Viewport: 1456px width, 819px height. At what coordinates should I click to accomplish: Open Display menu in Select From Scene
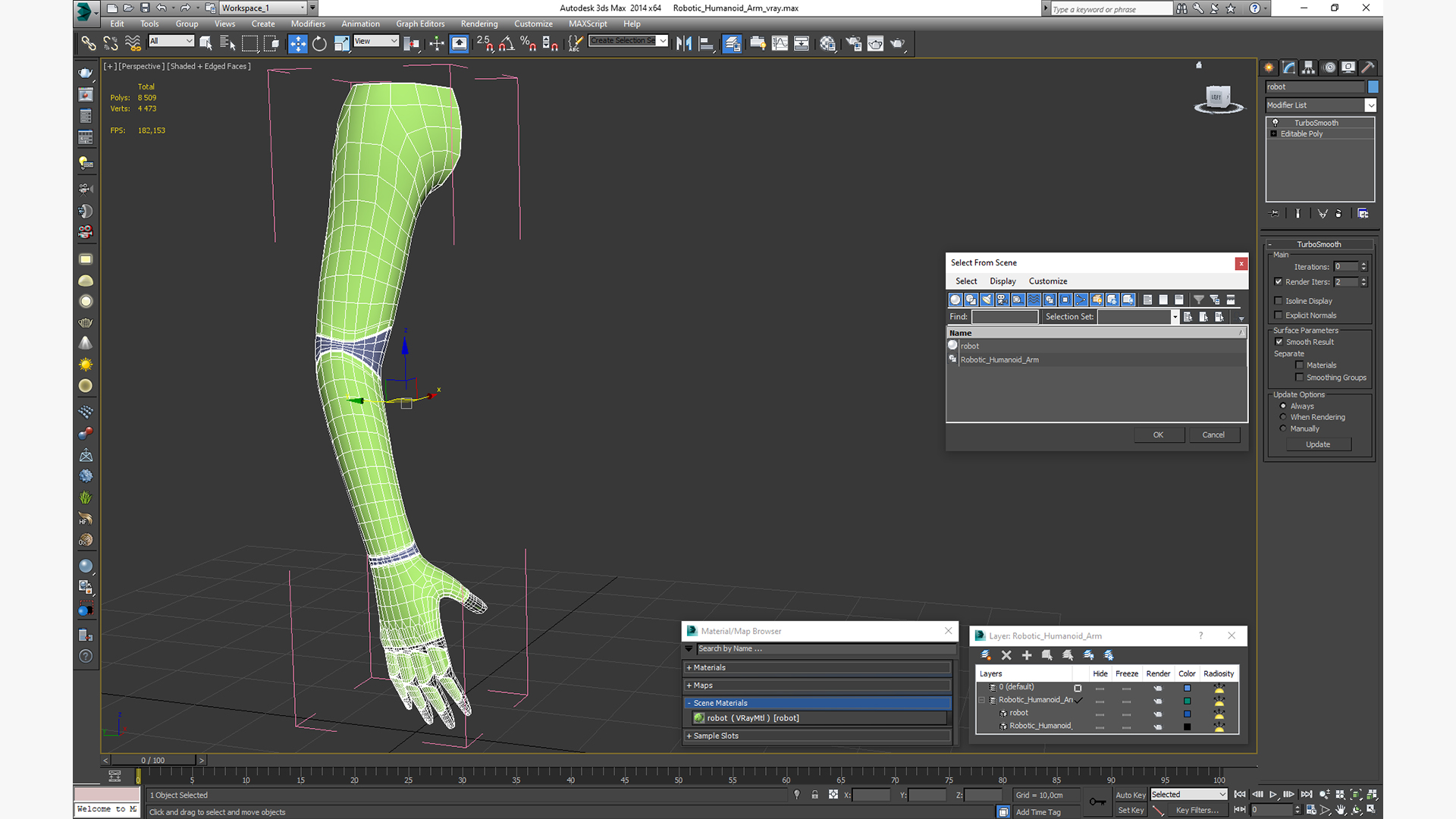click(1003, 281)
